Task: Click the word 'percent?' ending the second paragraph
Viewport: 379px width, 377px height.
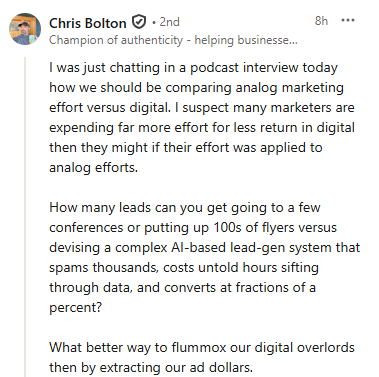Action: coord(75,307)
